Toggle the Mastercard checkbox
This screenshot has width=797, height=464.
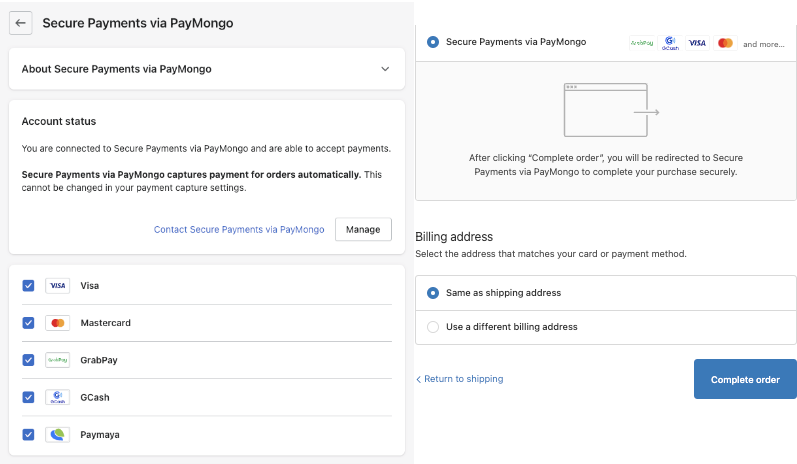28,323
